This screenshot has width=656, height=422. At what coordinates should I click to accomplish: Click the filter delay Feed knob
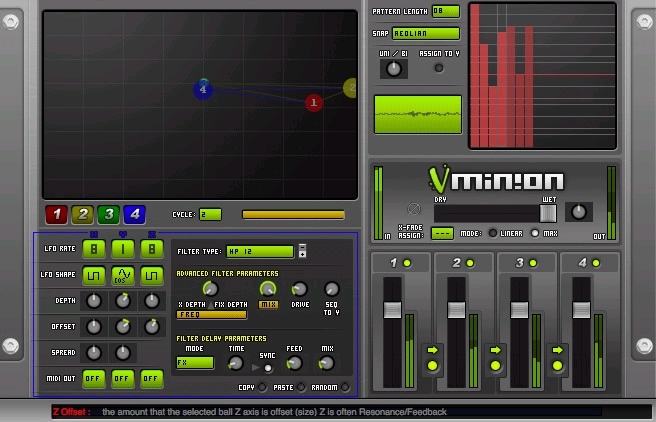(x=295, y=363)
